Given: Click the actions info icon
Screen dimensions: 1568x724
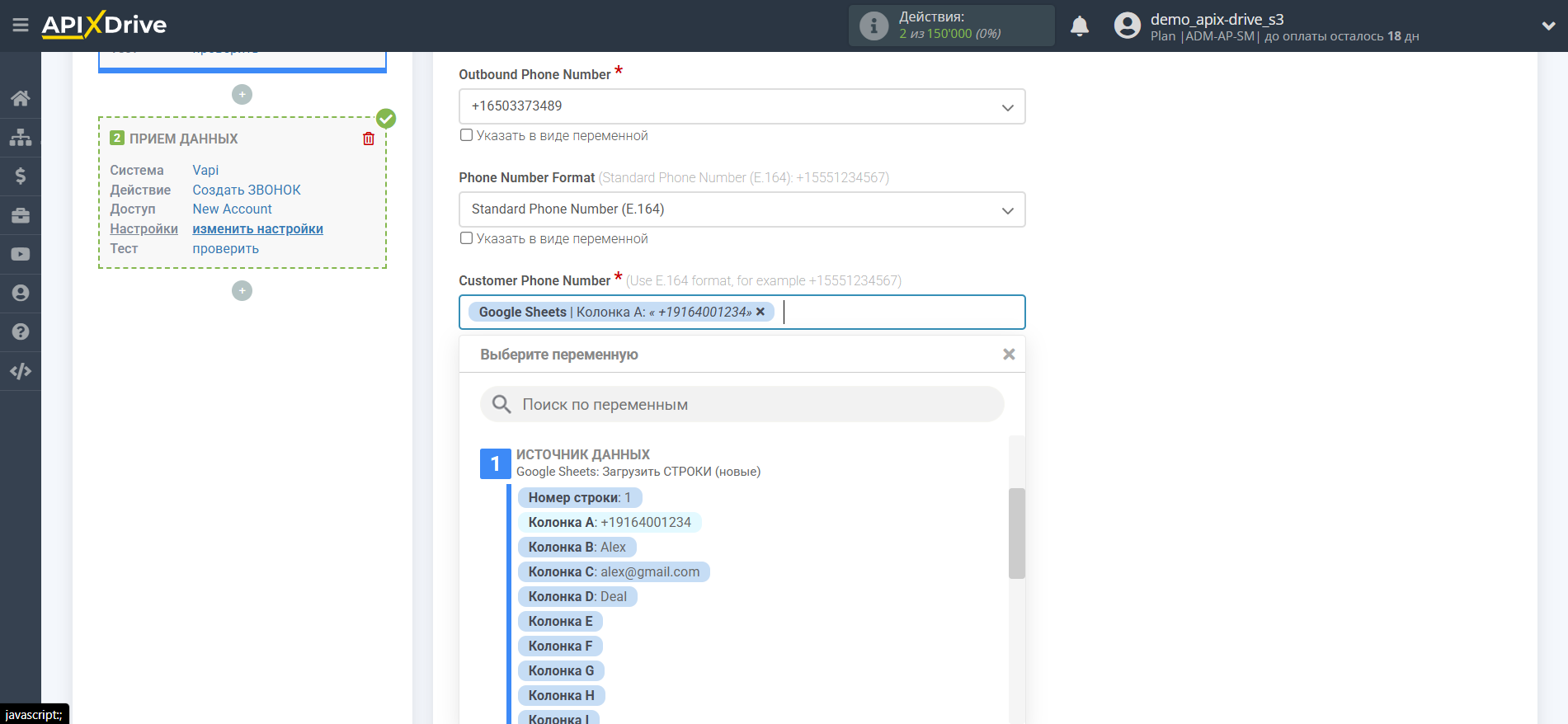Looking at the screenshot, I should [873, 26].
